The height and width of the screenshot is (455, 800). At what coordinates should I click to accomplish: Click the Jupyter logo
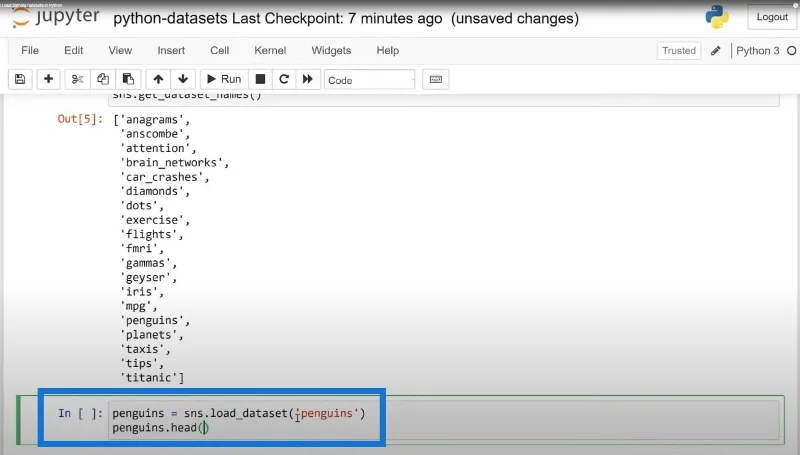[55, 16]
